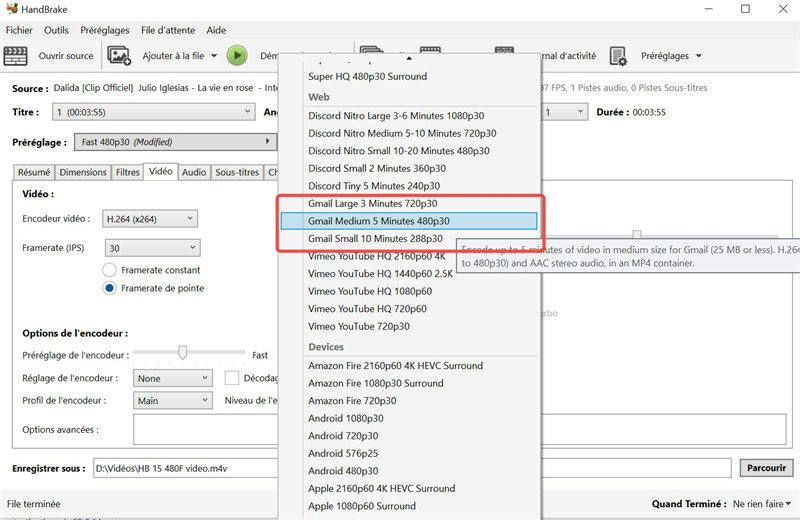Select preset Apple 2160p60 4K HEVC Surround
The image size is (800, 520).
[382, 488]
